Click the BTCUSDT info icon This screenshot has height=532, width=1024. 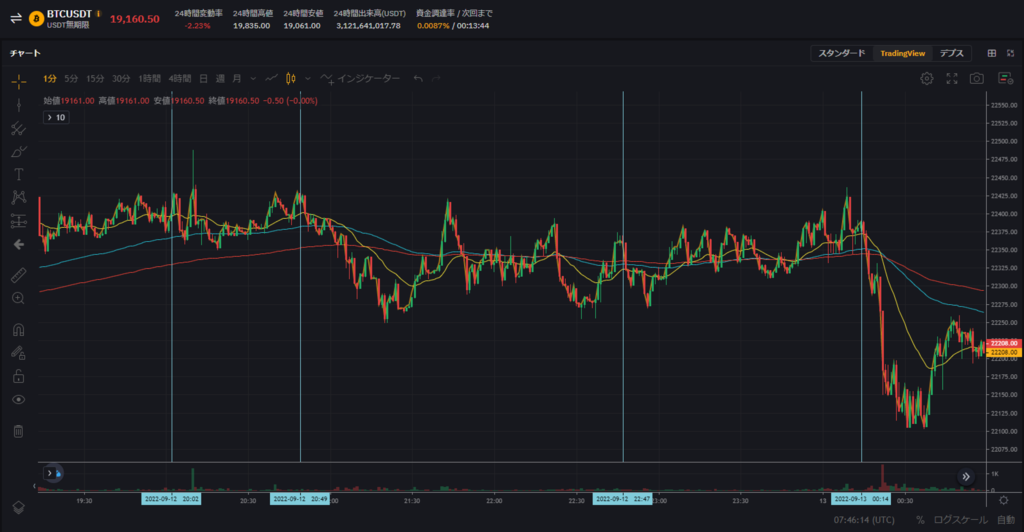pyautogui.click(x=98, y=14)
